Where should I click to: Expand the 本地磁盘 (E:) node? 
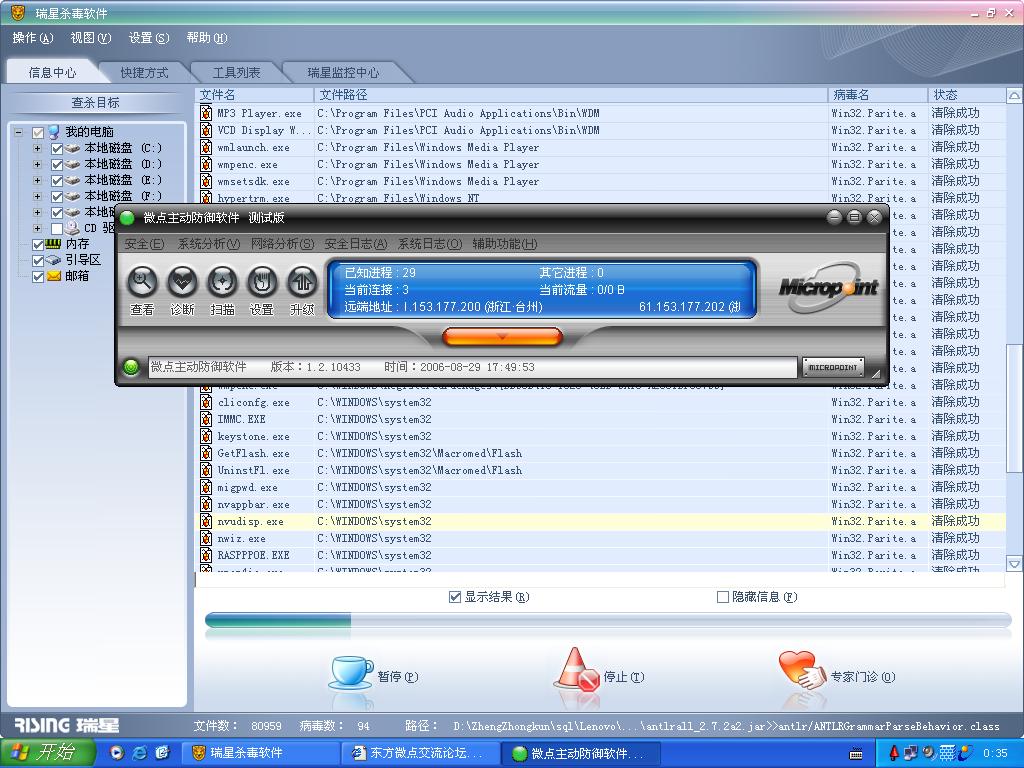(37, 180)
